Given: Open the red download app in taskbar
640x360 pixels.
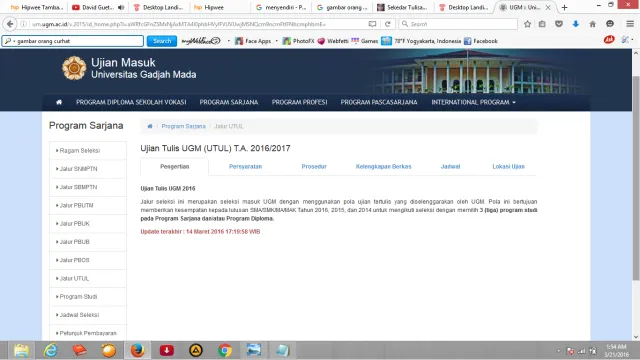Looking at the screenshot, I should [167, 350].
